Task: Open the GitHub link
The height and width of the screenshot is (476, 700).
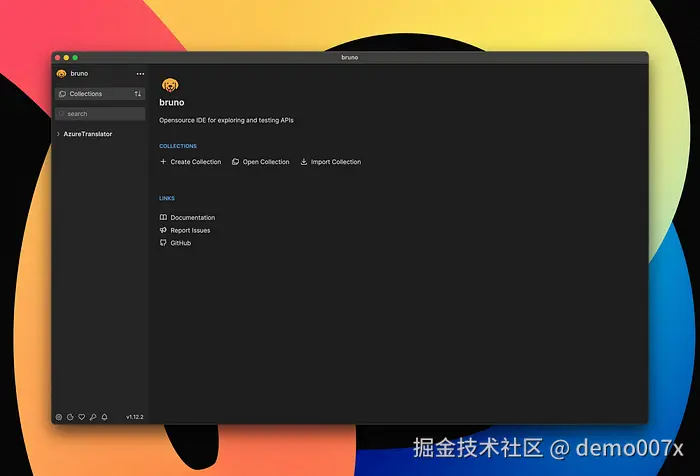Action: [x=181, y=243]
